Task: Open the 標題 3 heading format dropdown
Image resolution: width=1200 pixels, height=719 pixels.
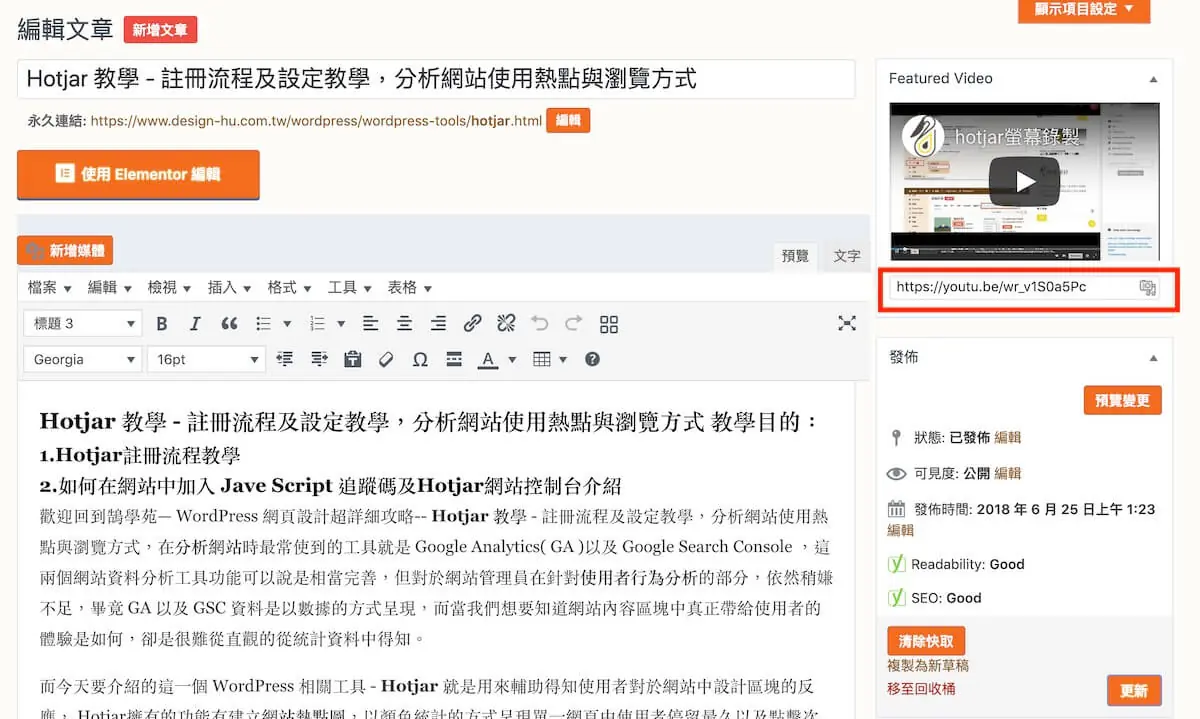Action: coord(83,323)
